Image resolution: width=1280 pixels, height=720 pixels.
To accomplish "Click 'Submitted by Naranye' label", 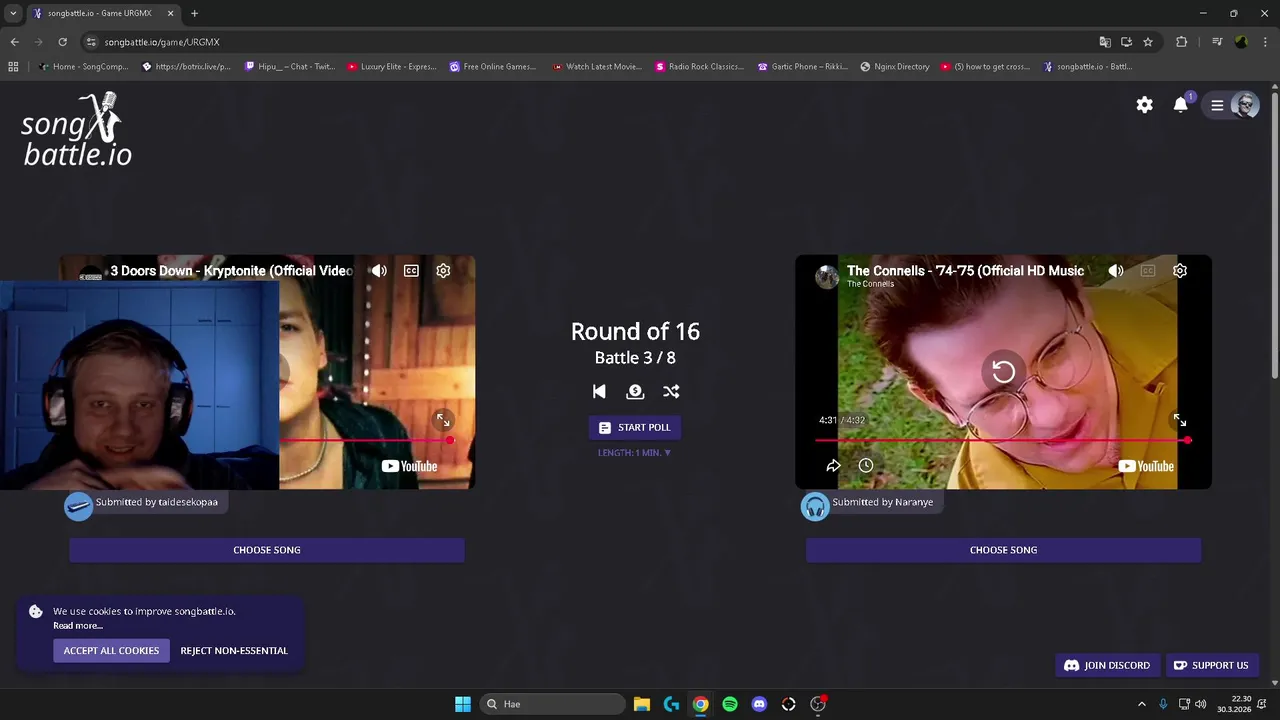I will pos(883,502).
